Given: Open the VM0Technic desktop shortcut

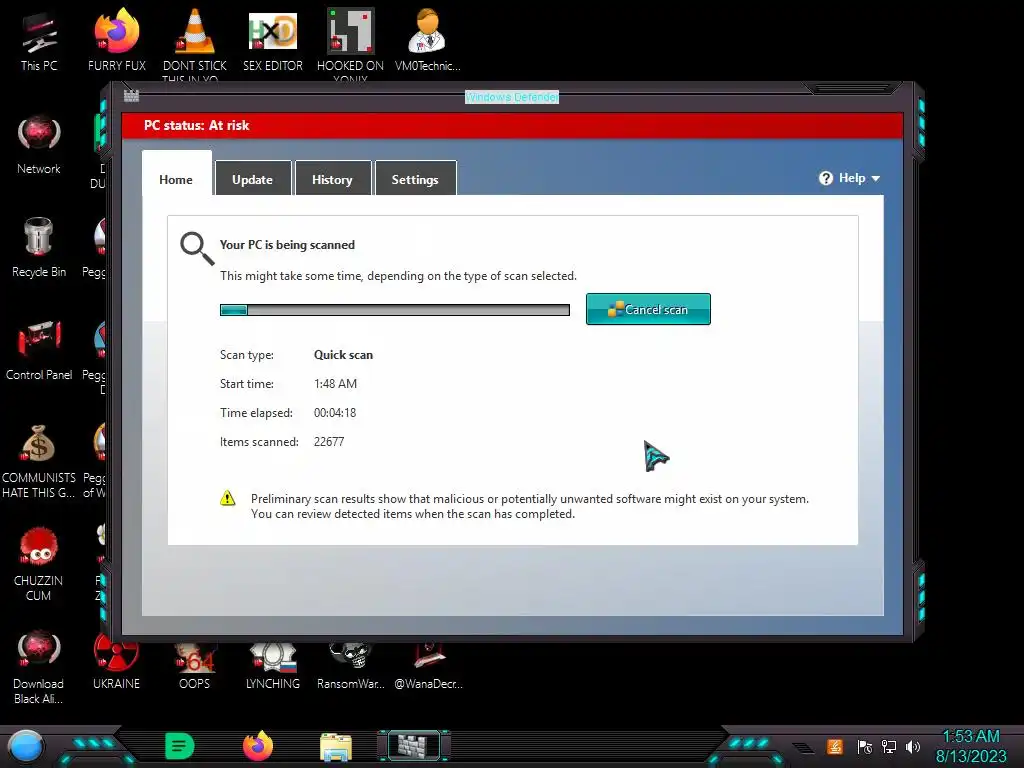Looking at the screenshot, I should (x=428, y=40).
